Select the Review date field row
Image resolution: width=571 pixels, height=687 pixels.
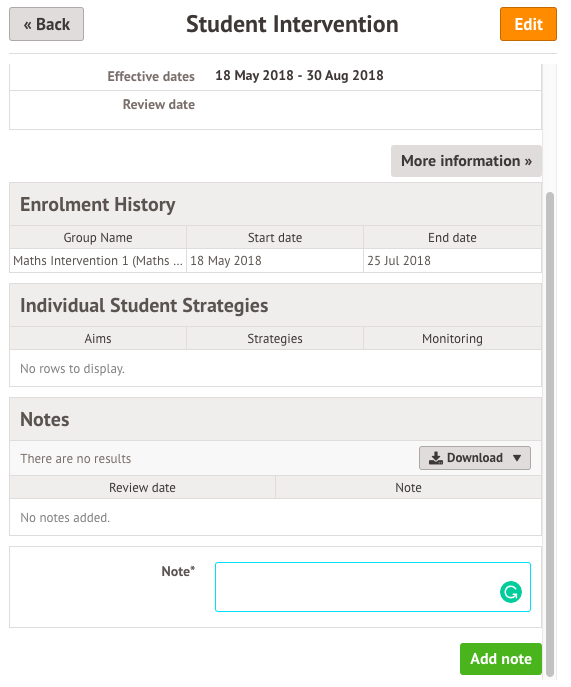pyautogui.click(x=276, y=110)
